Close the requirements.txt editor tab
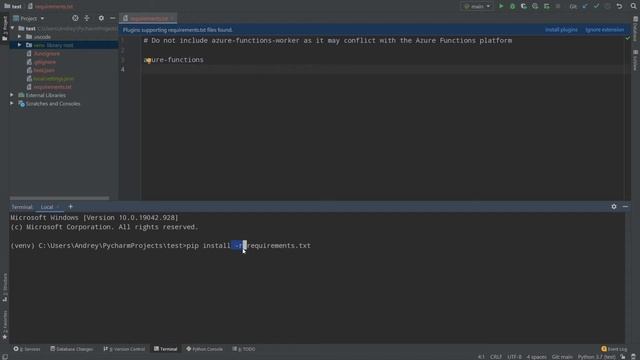Screen dimensions: 640x360 [x=173, y=18]
